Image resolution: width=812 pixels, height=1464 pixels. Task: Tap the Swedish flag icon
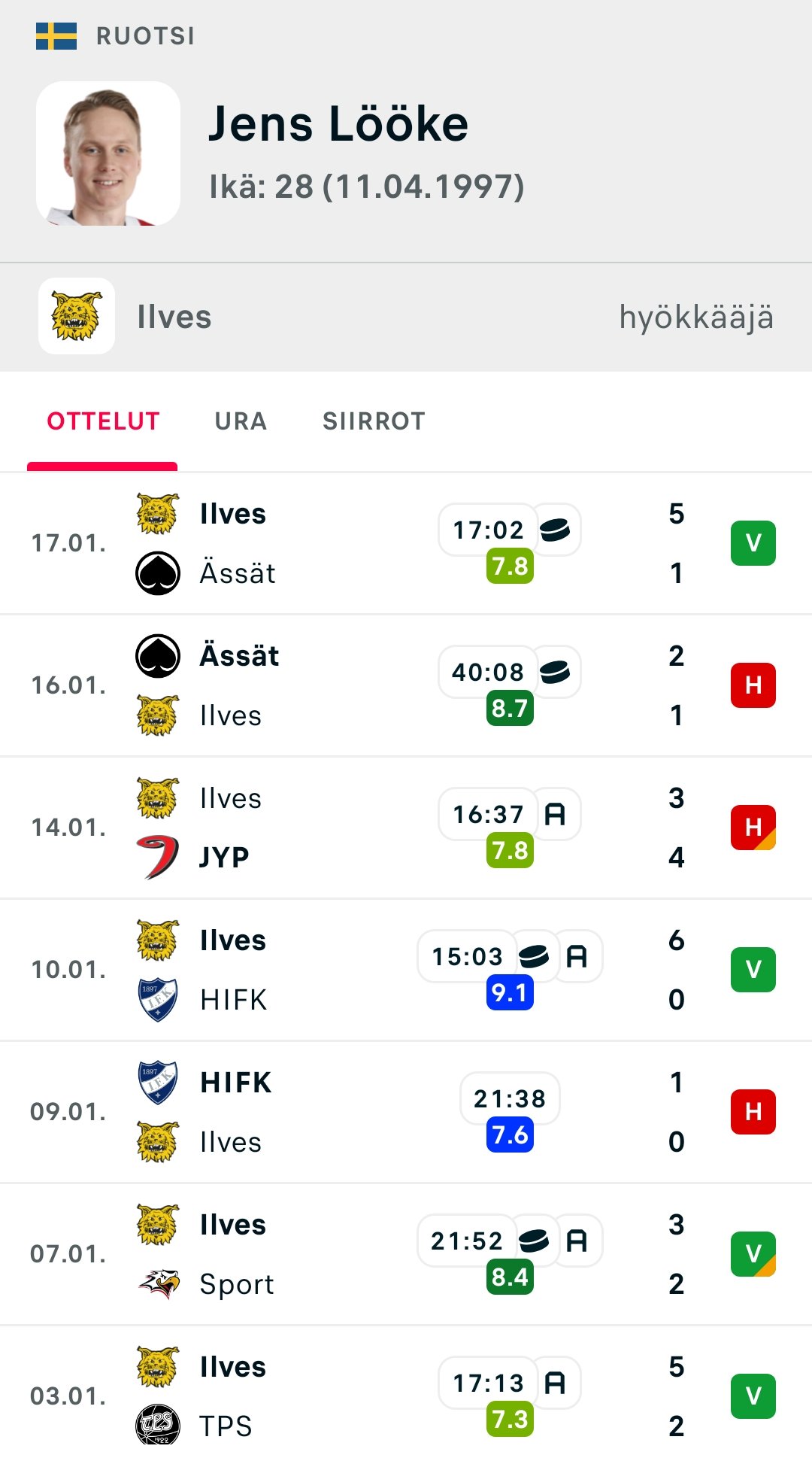click(x=56, y=36)
